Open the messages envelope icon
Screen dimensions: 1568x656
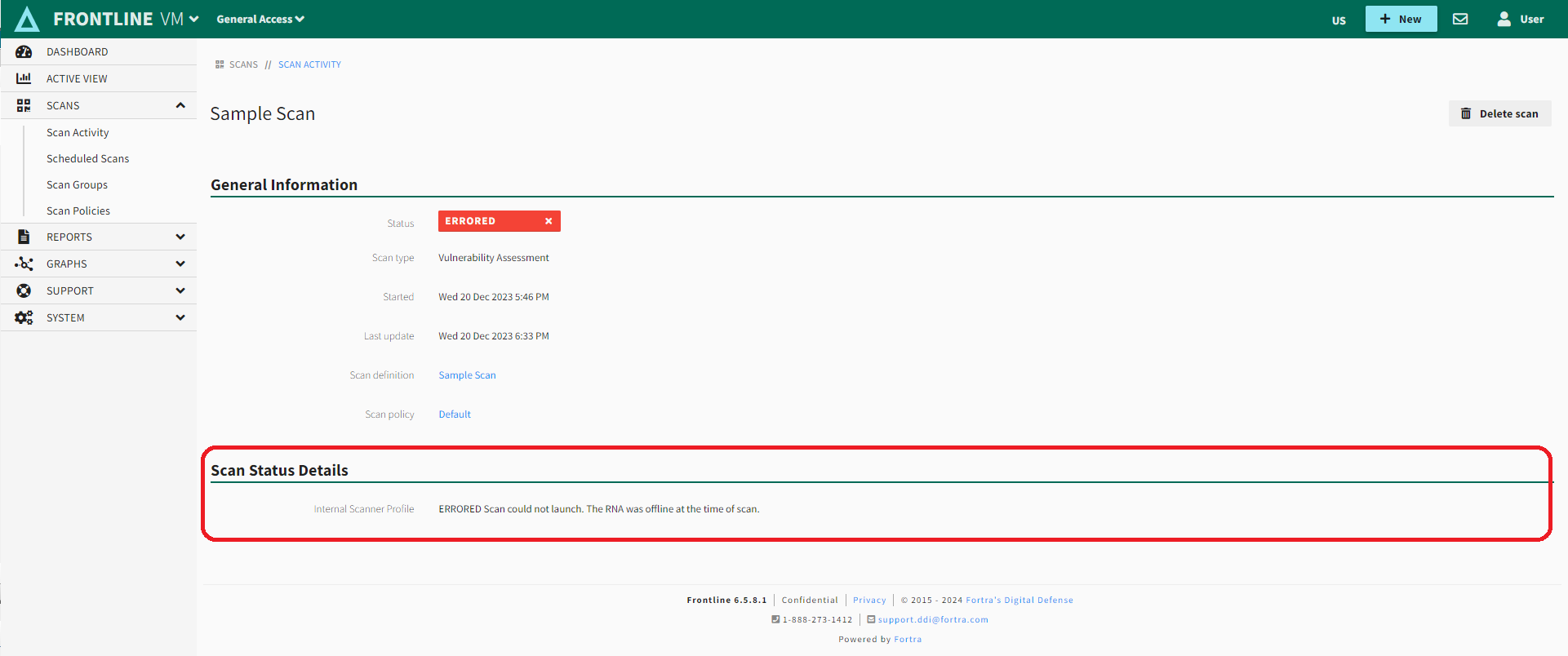(x=1460, y=19)
